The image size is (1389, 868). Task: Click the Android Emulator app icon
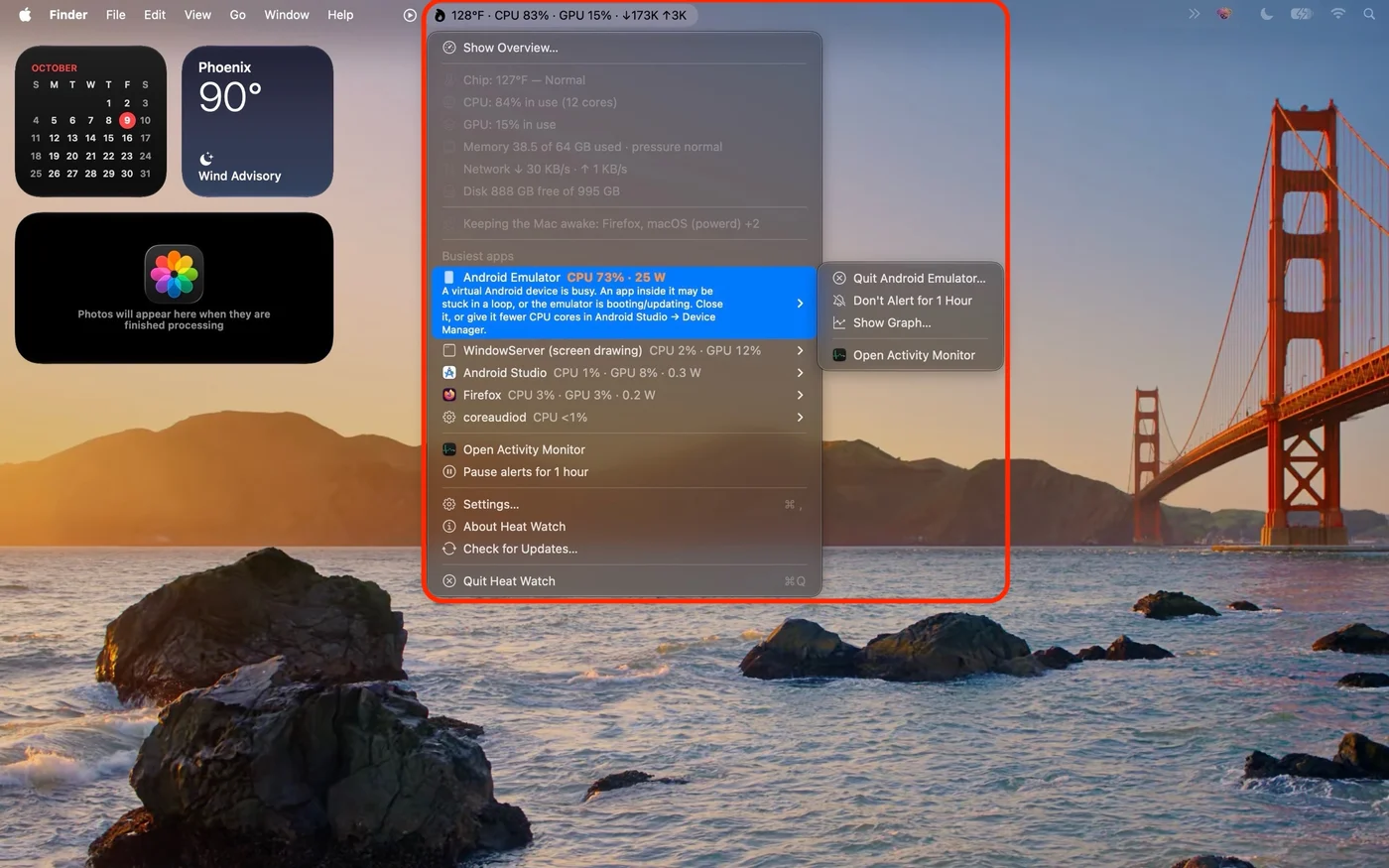click(x=448, y=278)
